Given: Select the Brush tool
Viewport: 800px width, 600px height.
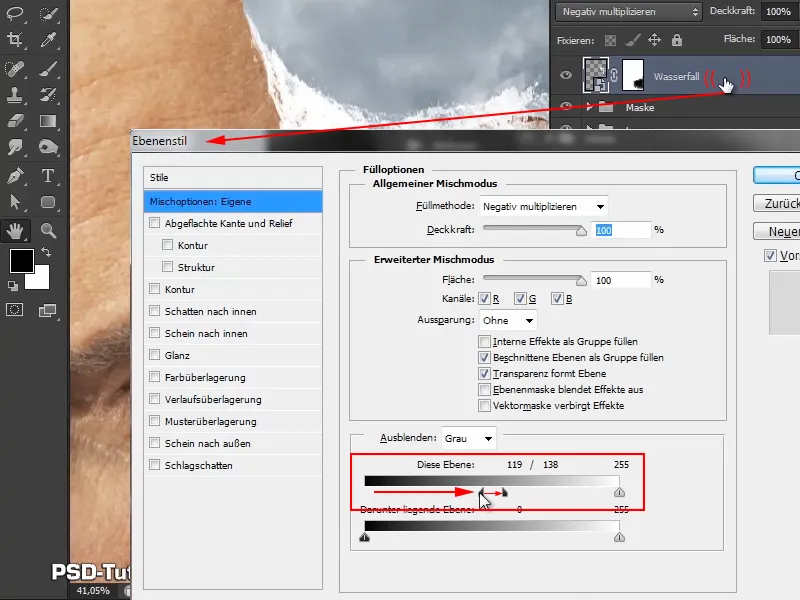Looking at the screenshot, I should pyautogui.click(x=48, y=68).
